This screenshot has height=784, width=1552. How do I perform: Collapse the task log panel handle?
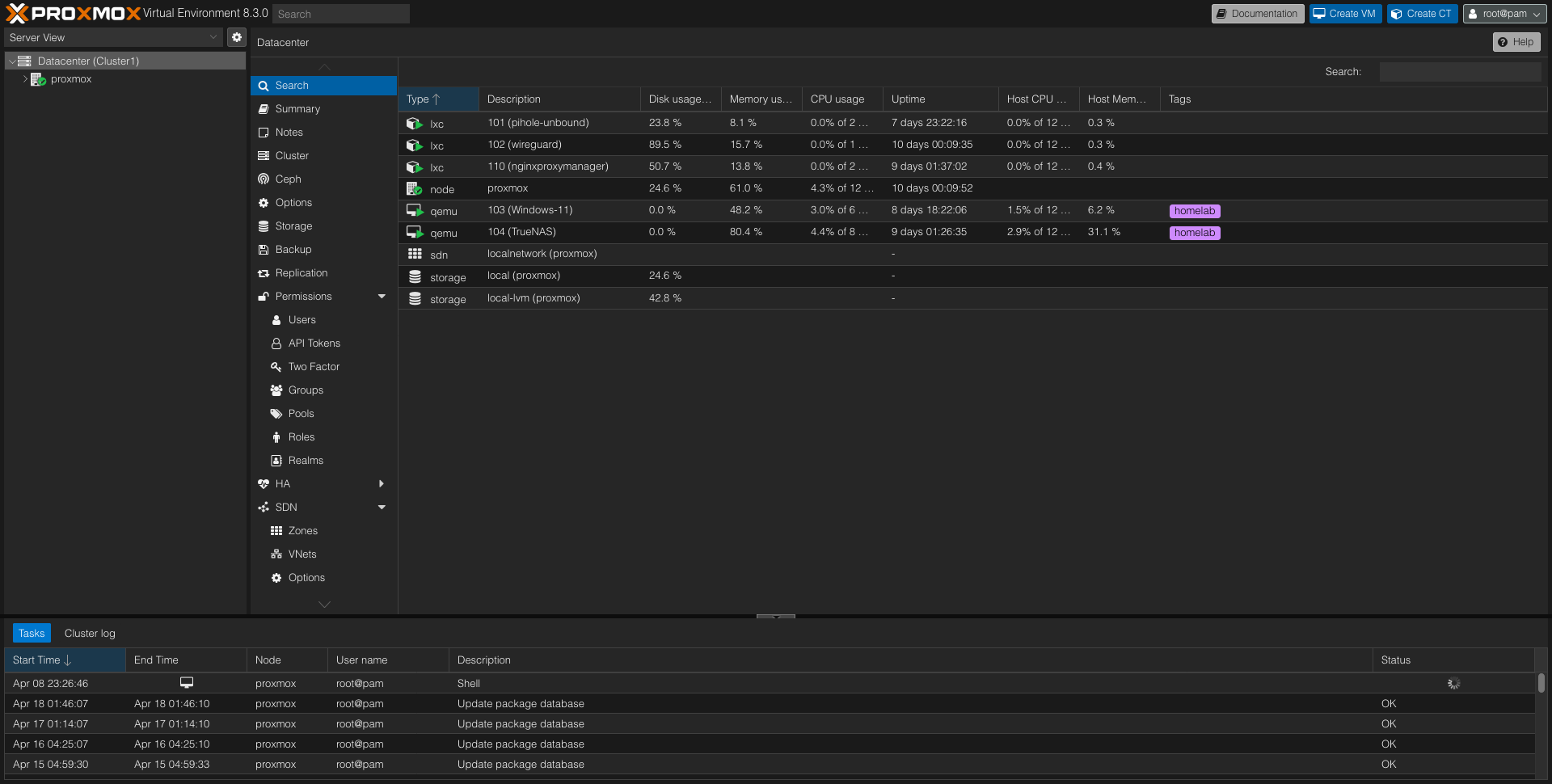tap(776, 616)
